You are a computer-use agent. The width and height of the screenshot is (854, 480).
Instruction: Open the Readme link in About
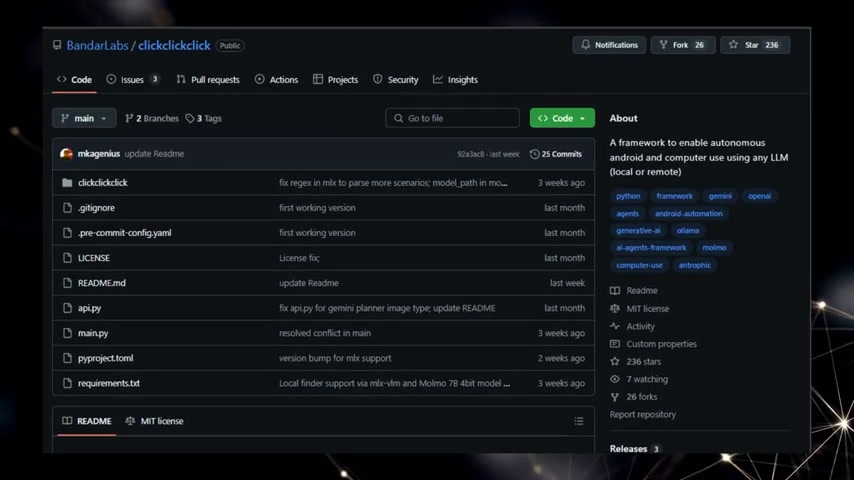coord(634,290)
